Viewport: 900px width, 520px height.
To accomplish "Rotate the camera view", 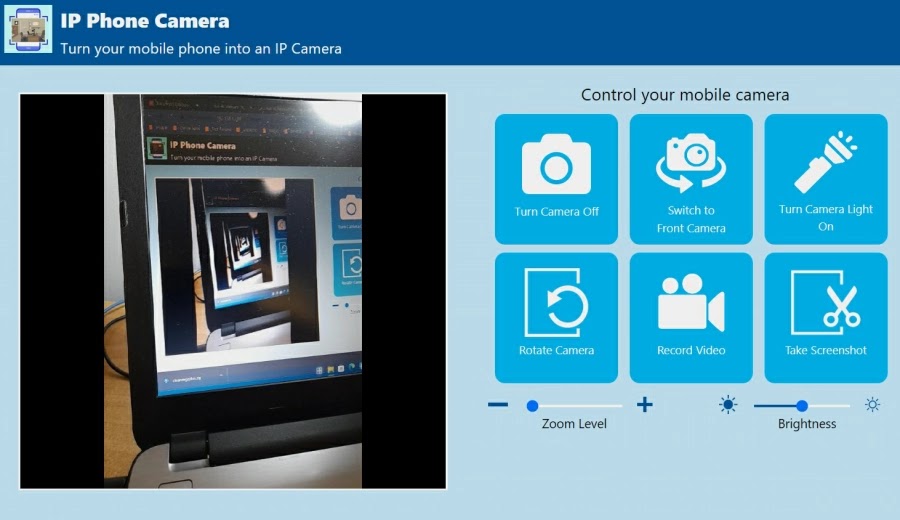I will point(556,317).
